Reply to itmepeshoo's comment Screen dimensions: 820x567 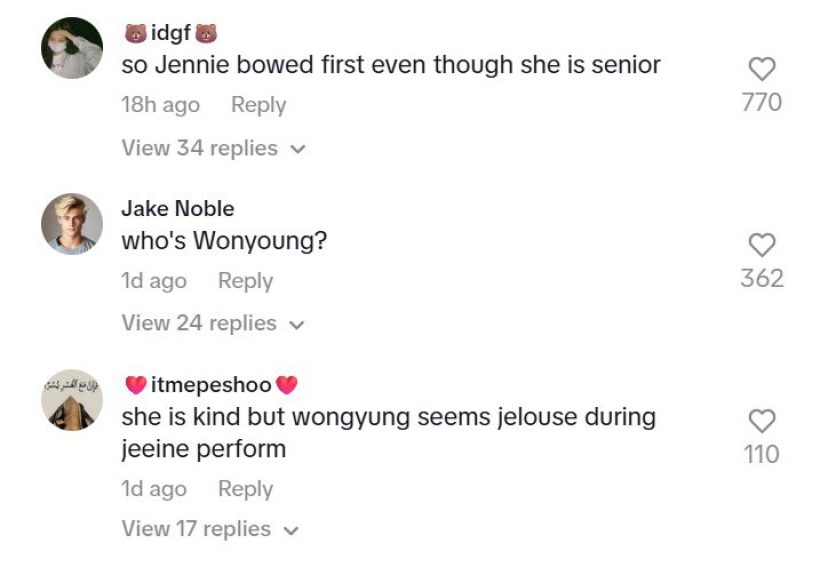click(x=245, y=489)
